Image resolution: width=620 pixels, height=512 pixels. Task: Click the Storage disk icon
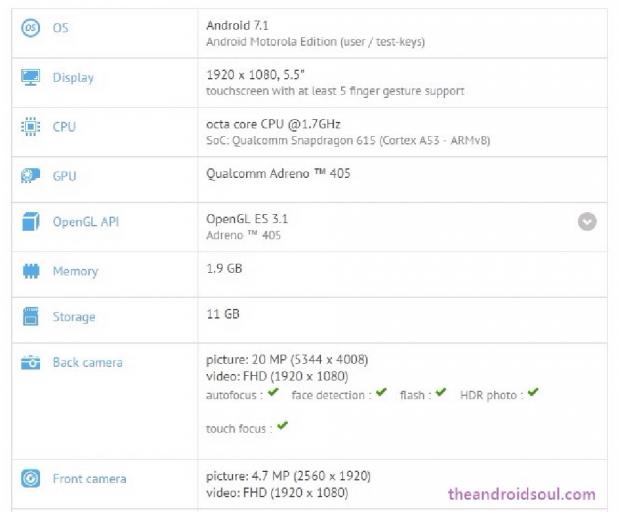coord(30,317)
